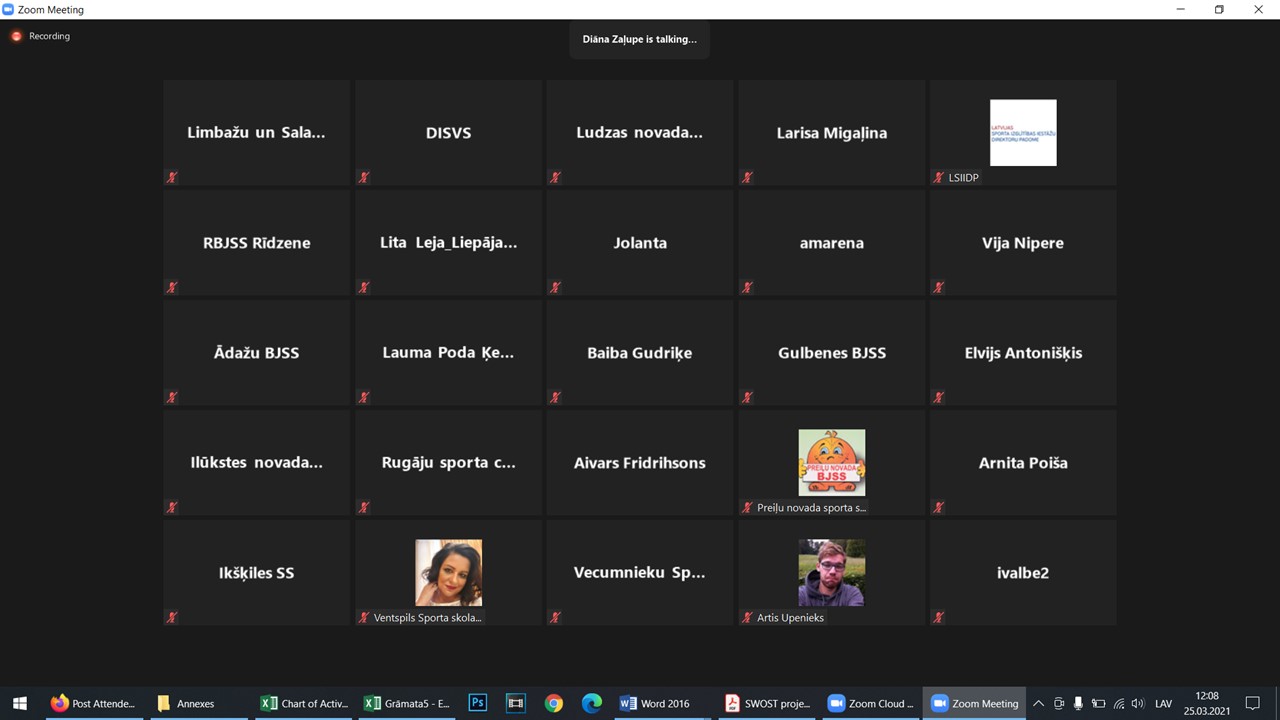Open Photoshop from the taskbar

(x=477, y=703)
